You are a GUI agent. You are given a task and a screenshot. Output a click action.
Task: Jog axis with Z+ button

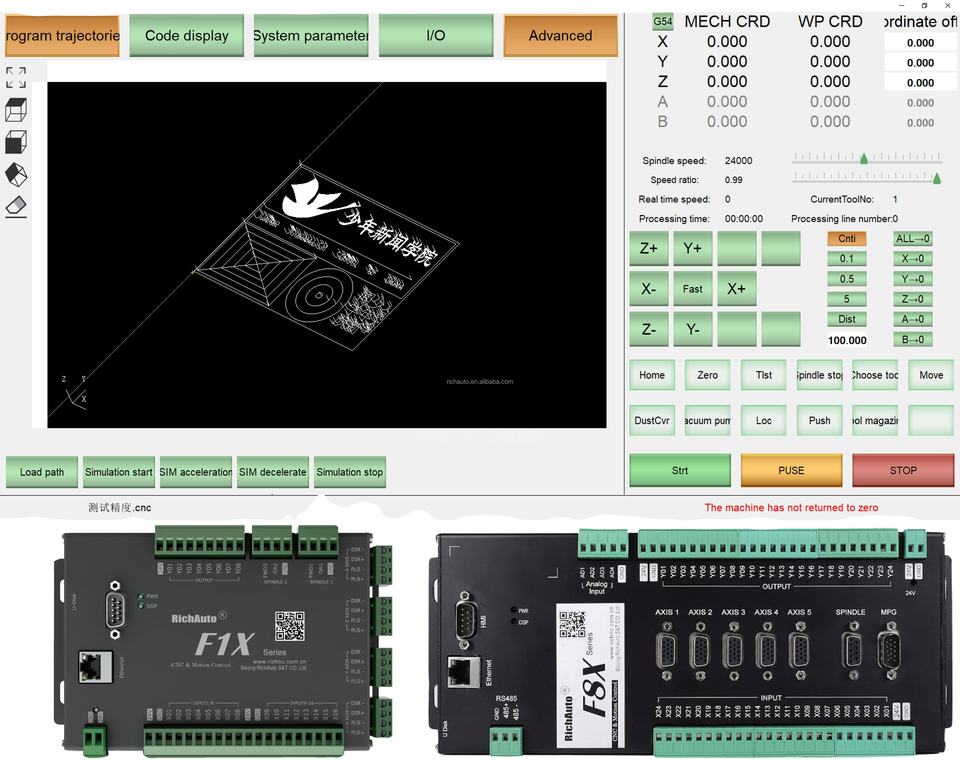[649, 248]
